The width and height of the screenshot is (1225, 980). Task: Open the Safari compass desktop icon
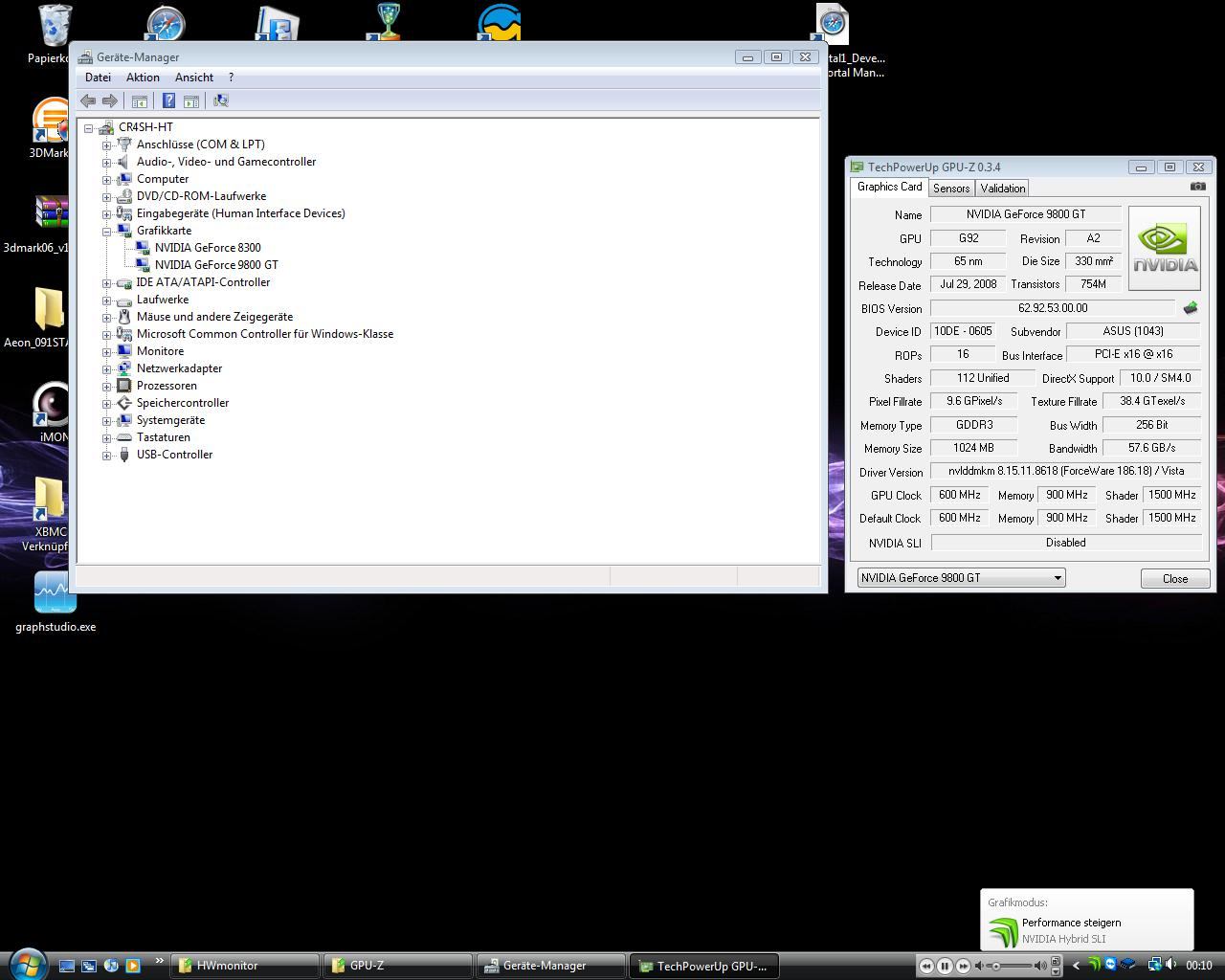[165, 23]
